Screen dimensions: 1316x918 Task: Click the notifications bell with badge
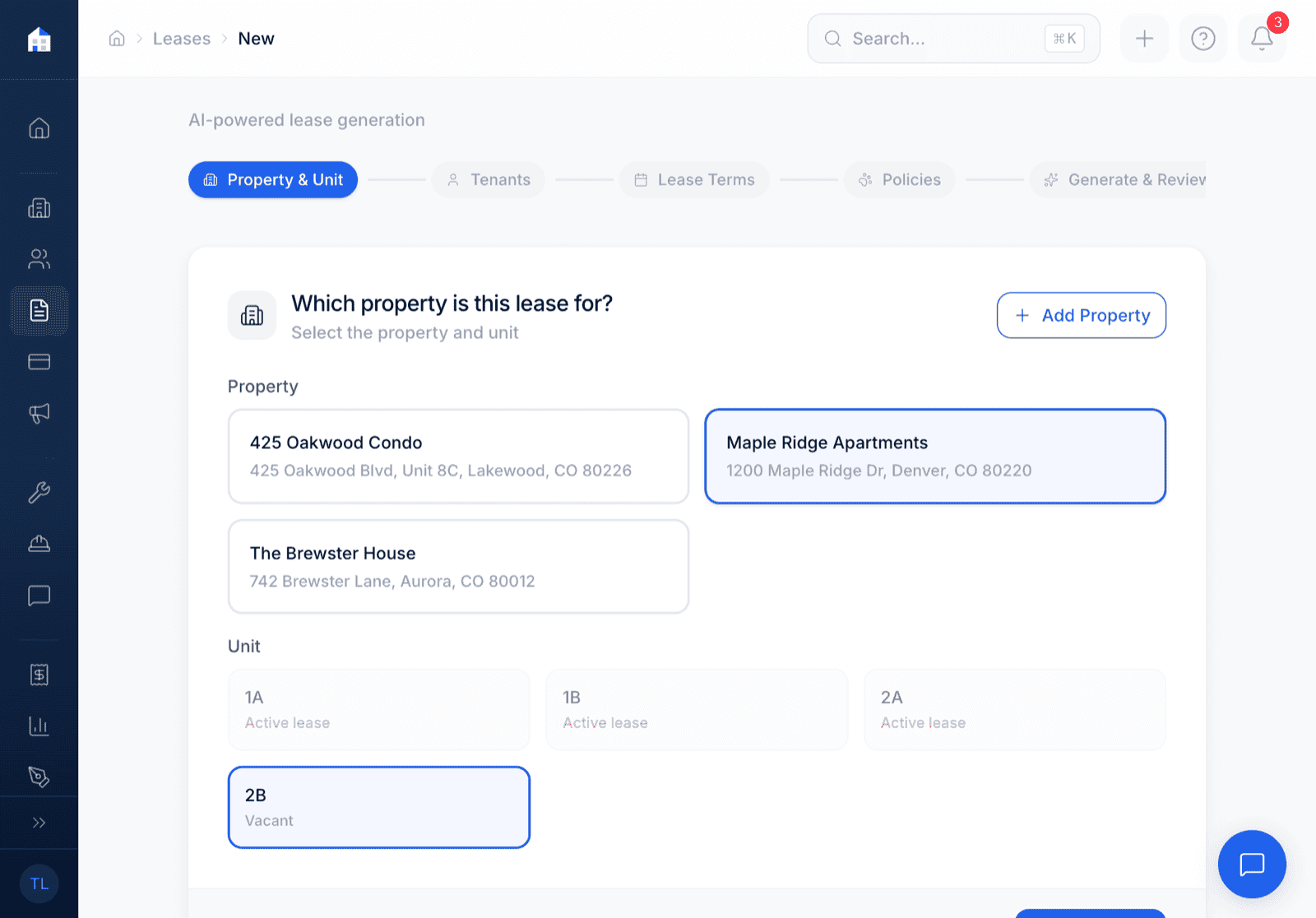coord(1261,38)
